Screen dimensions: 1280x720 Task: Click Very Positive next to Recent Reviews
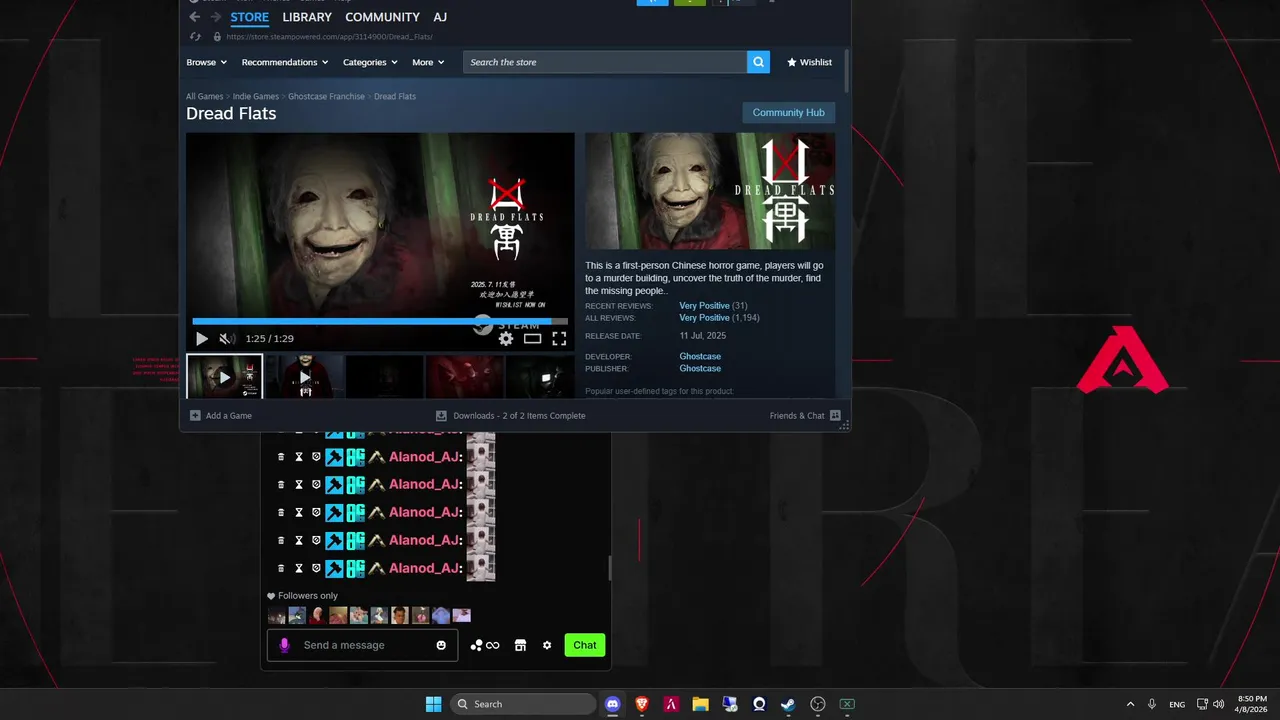pyautogui.click(x=705, y=306)
